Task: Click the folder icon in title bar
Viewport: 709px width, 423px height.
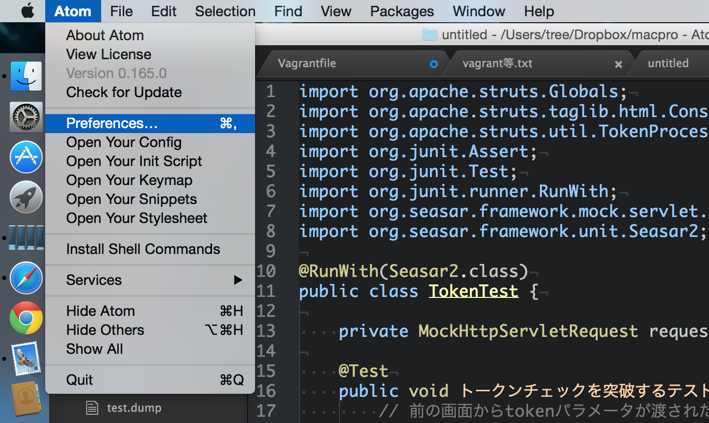Action: pyautogui.click(x=429, y=35)
